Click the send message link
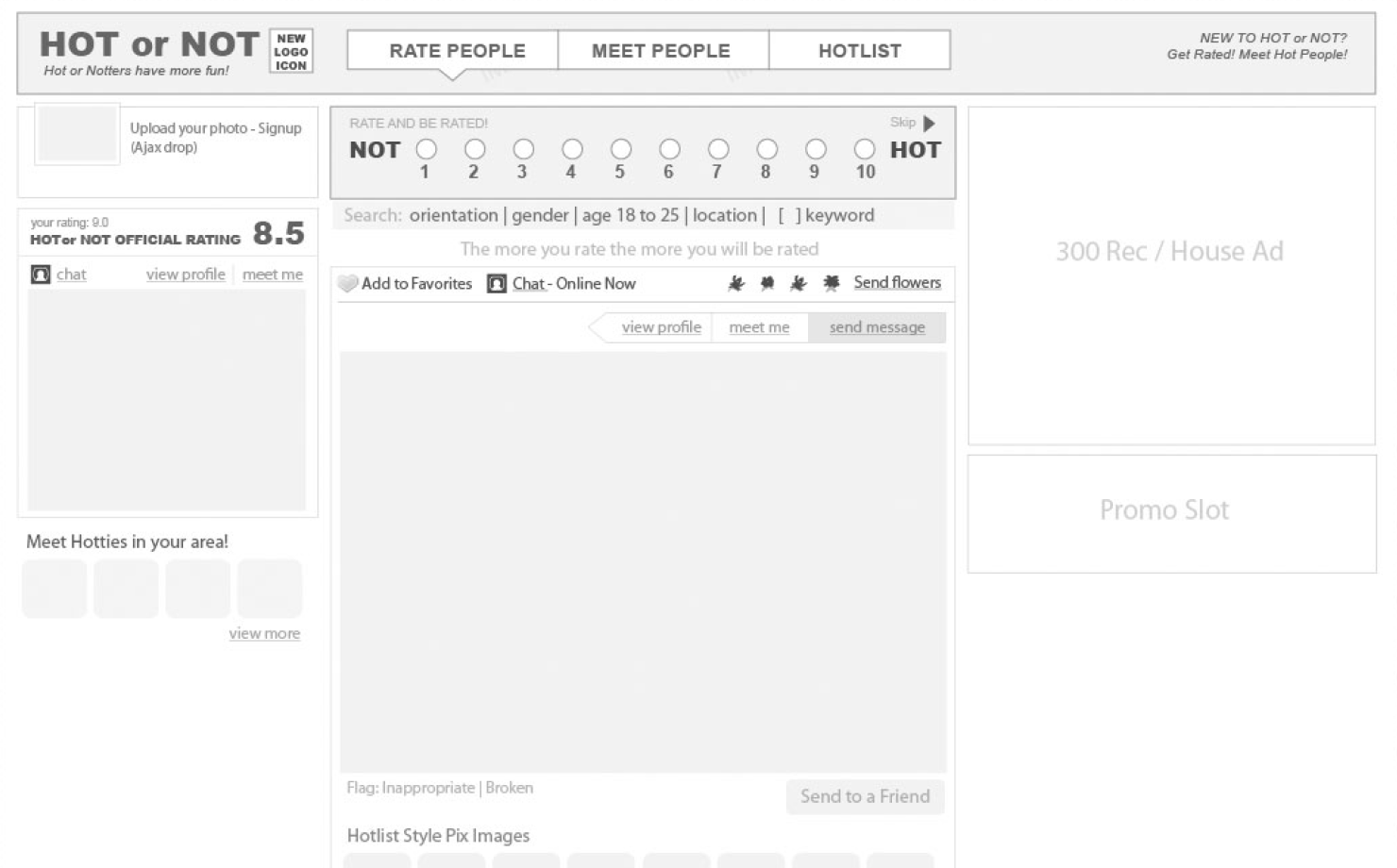This screenshot has width=1397, height=868. tap(877, 327)
